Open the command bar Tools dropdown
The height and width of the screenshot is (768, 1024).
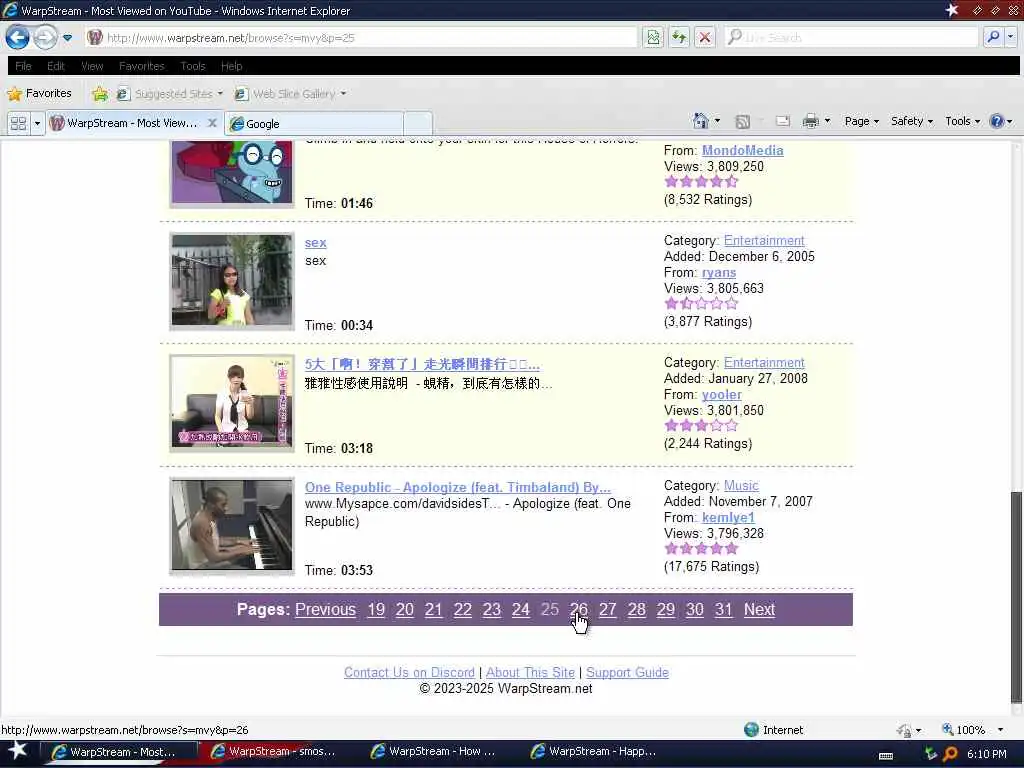click(x=963, y=121)
